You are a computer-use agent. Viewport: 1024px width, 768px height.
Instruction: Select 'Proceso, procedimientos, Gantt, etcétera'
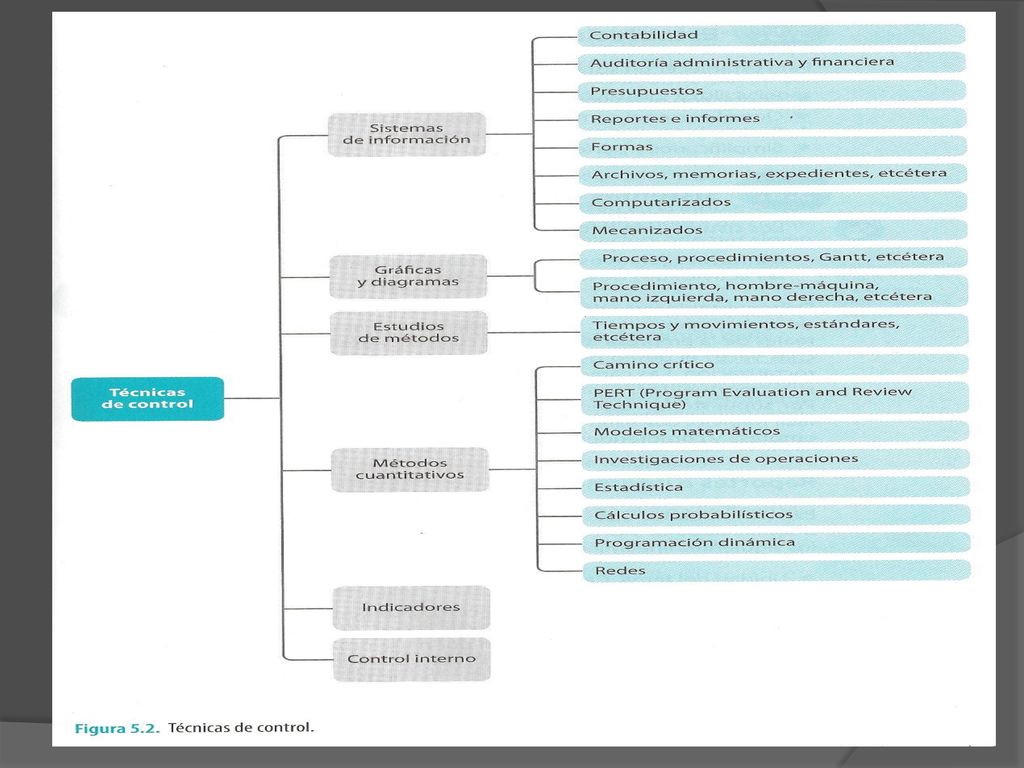773,257
